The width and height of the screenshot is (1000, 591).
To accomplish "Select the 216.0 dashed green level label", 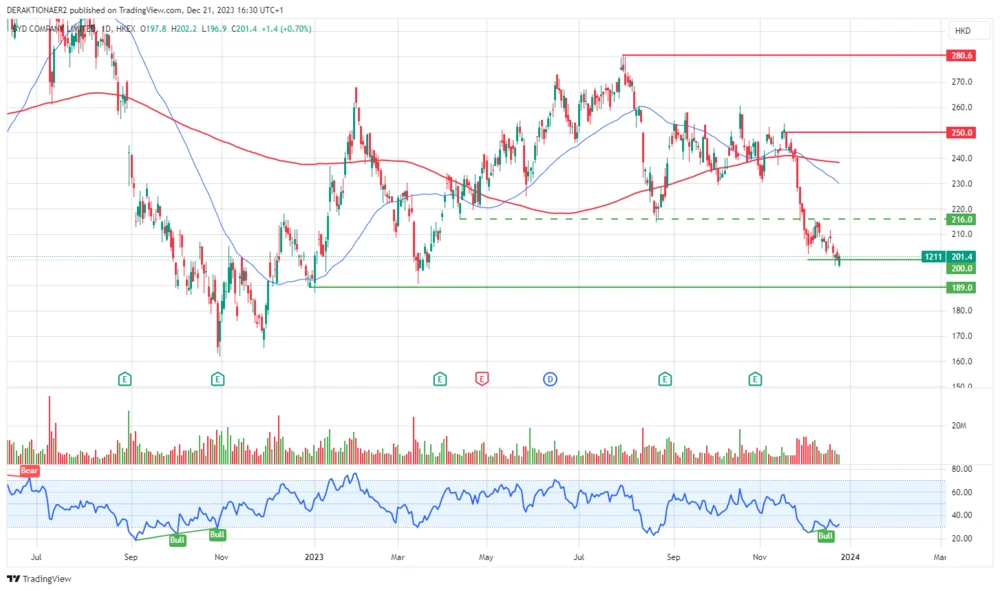I will coord(962,219).
